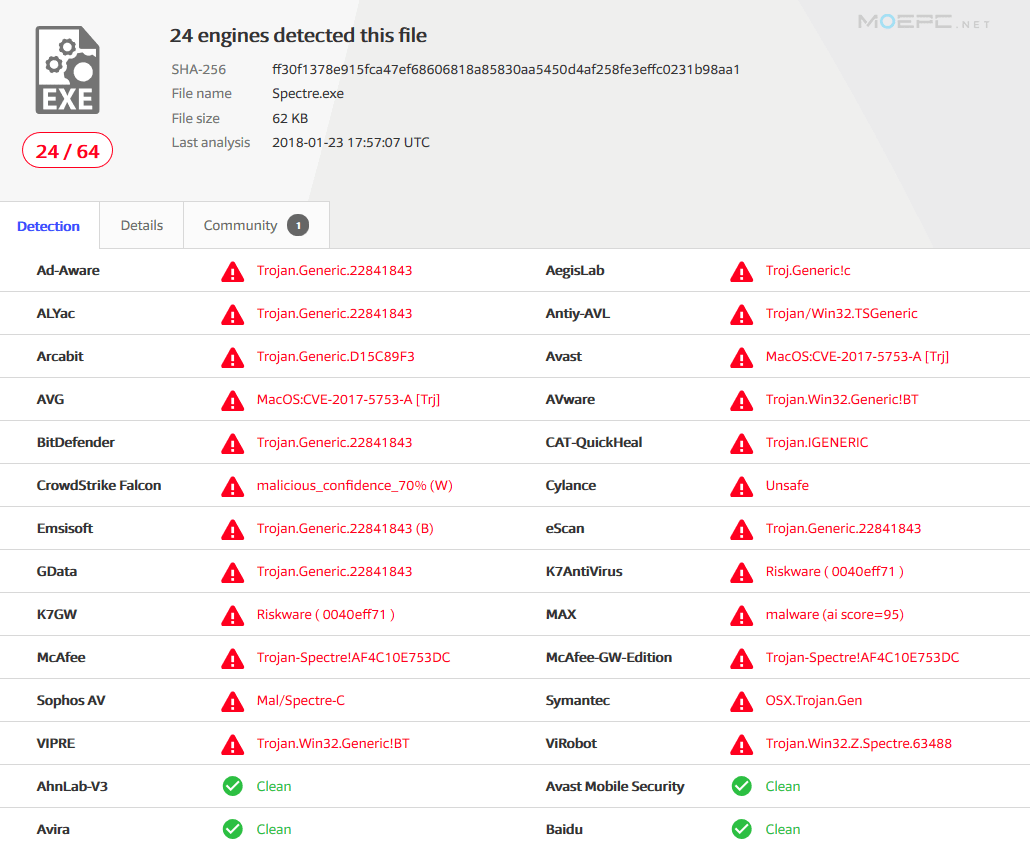Click the K7GW result Riskware ( 0040eff71 )
This screenshot has width=1030, height=847.
click(x=326, y=614)
